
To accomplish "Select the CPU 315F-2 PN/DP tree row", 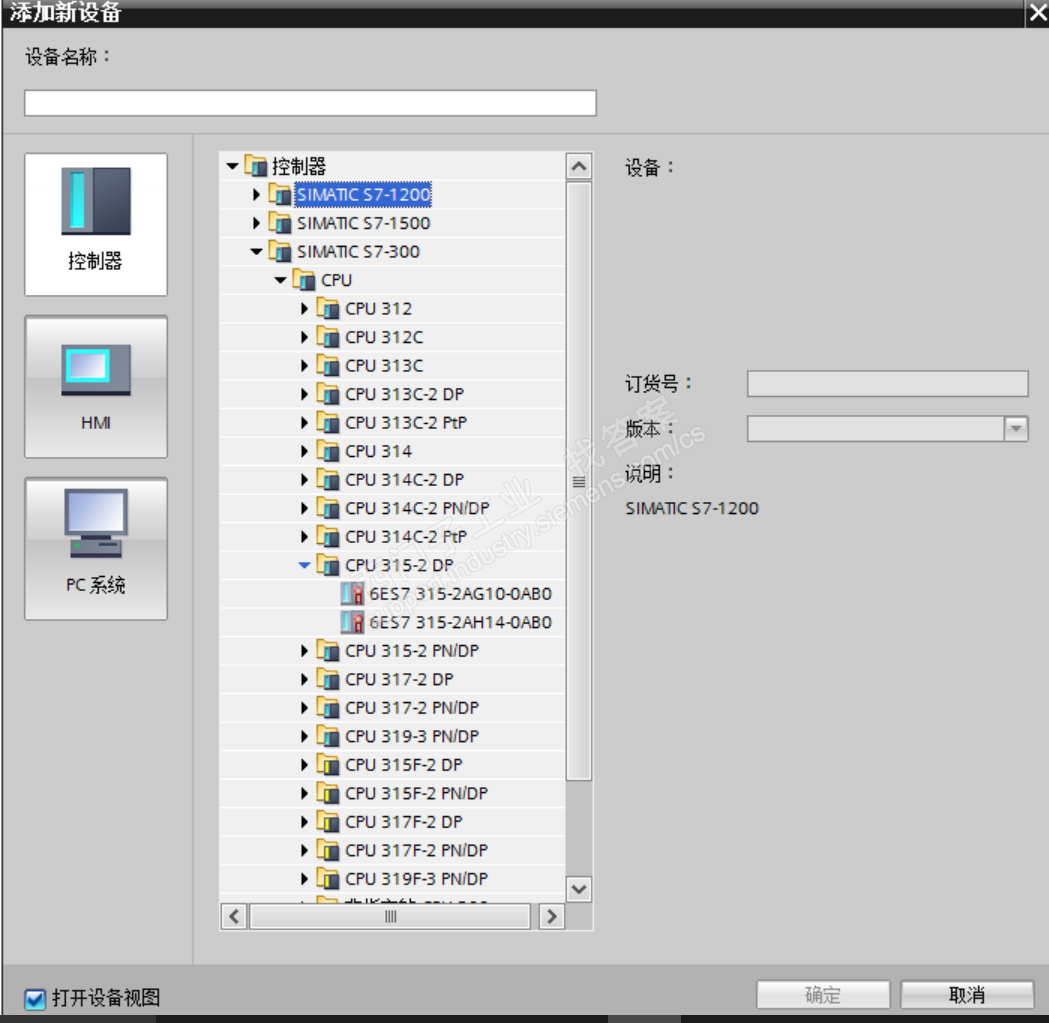I will coord(393,794).
